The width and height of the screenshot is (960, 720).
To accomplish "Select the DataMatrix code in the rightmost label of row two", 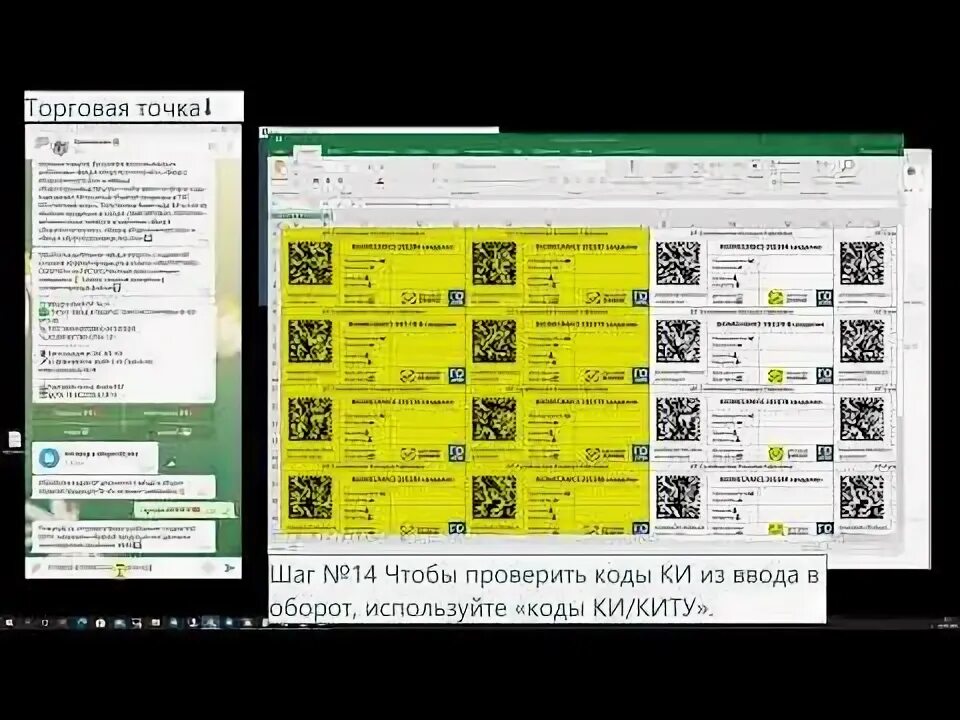I will [x=863, y=341].
